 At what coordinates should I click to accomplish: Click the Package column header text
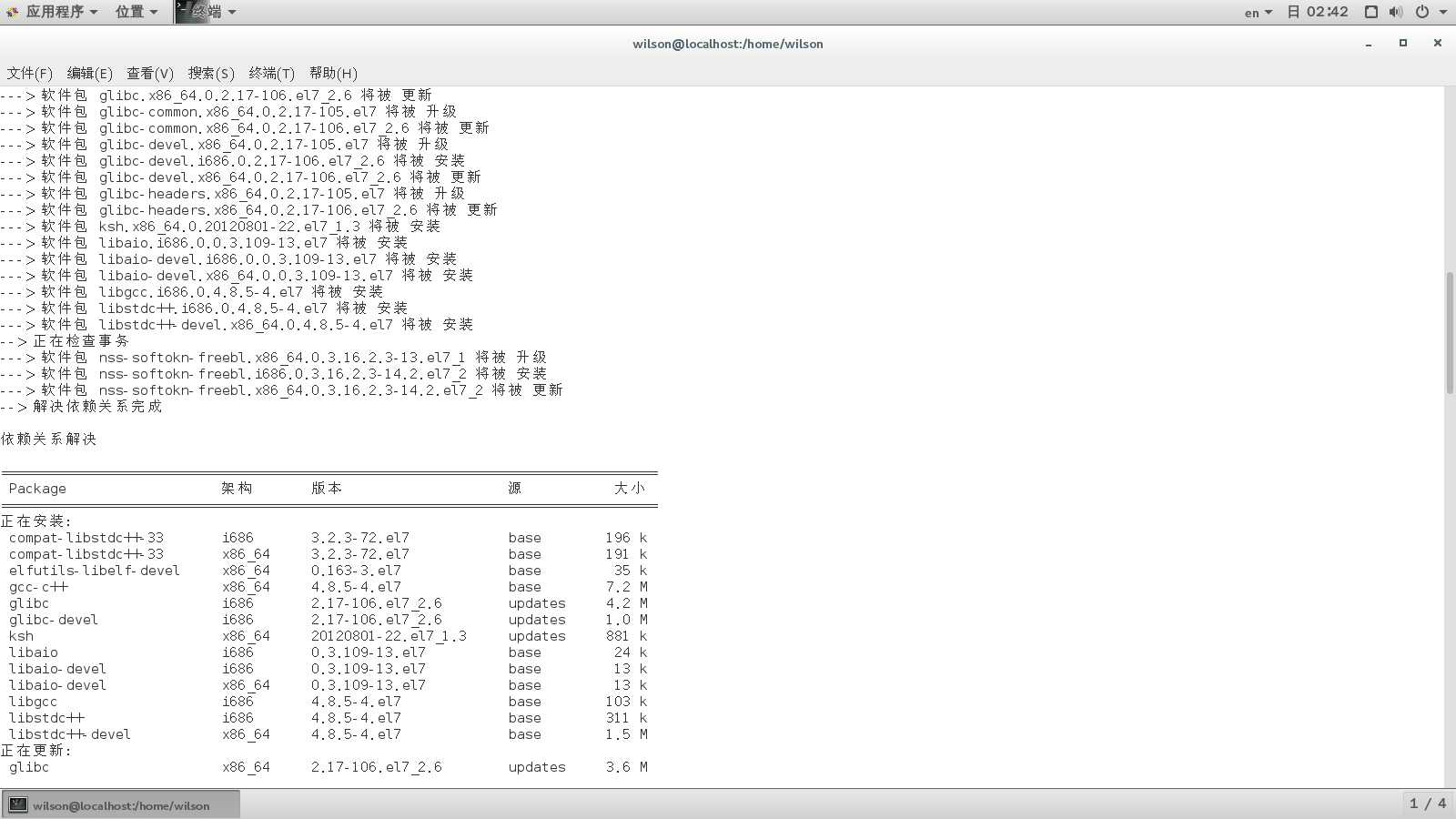[37, 489]
